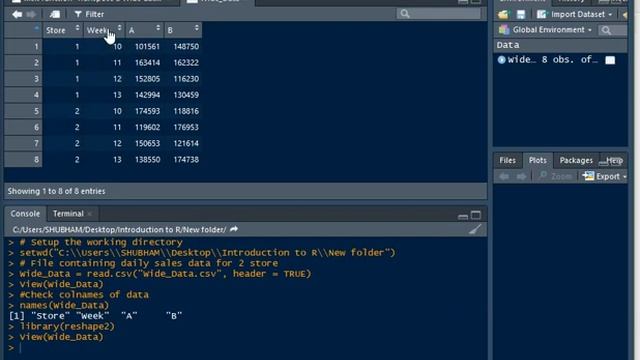
Task: Click cell value 176953
Action: 186,127
